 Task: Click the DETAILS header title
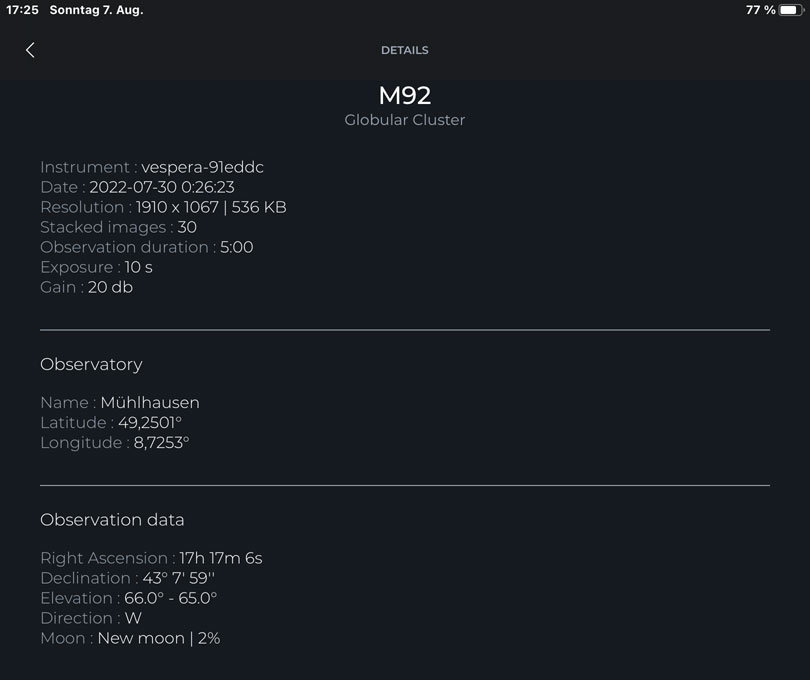pyautogui.click(x=404, y=50)
